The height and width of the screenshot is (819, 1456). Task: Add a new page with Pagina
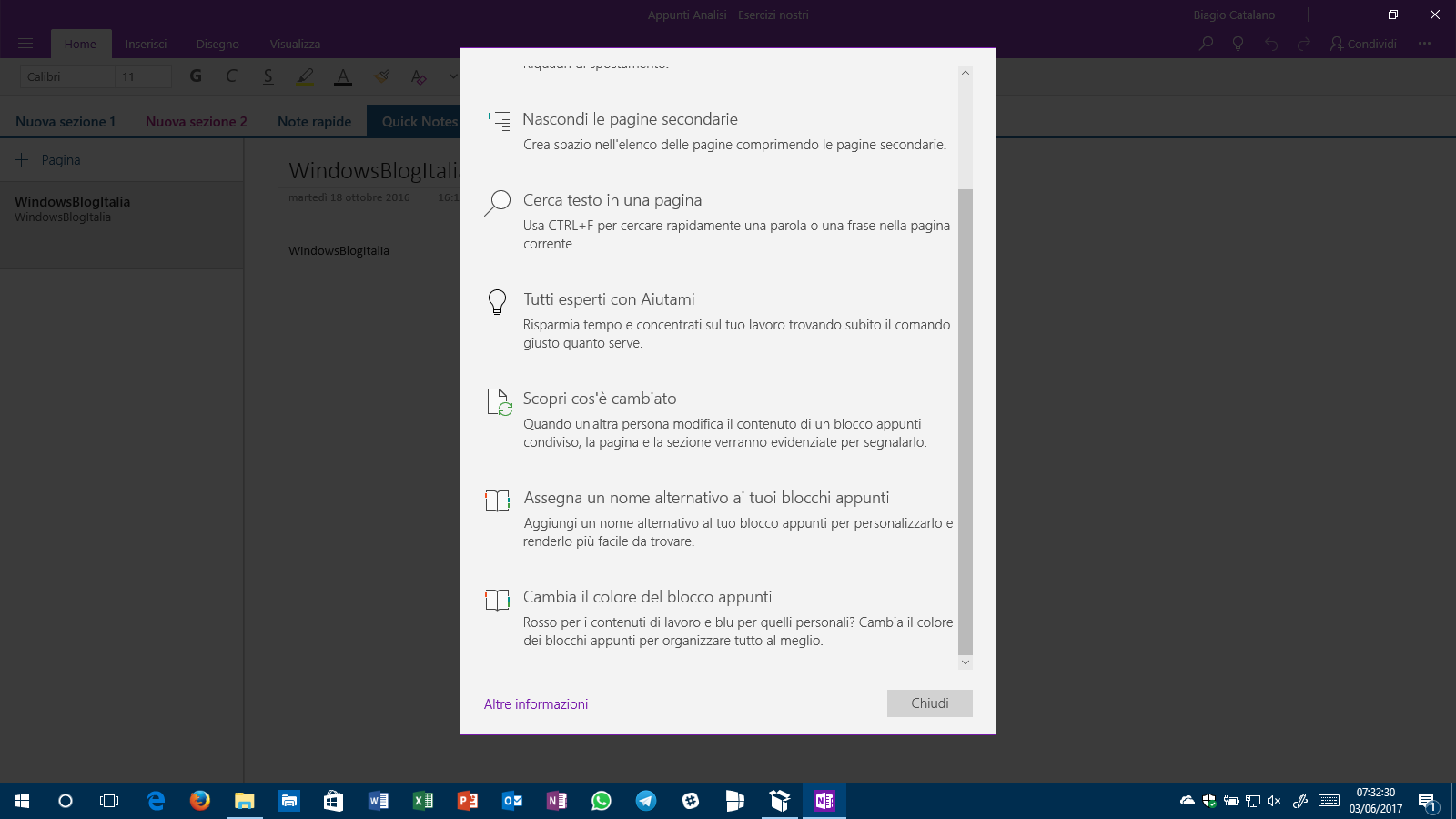(49, 160)
